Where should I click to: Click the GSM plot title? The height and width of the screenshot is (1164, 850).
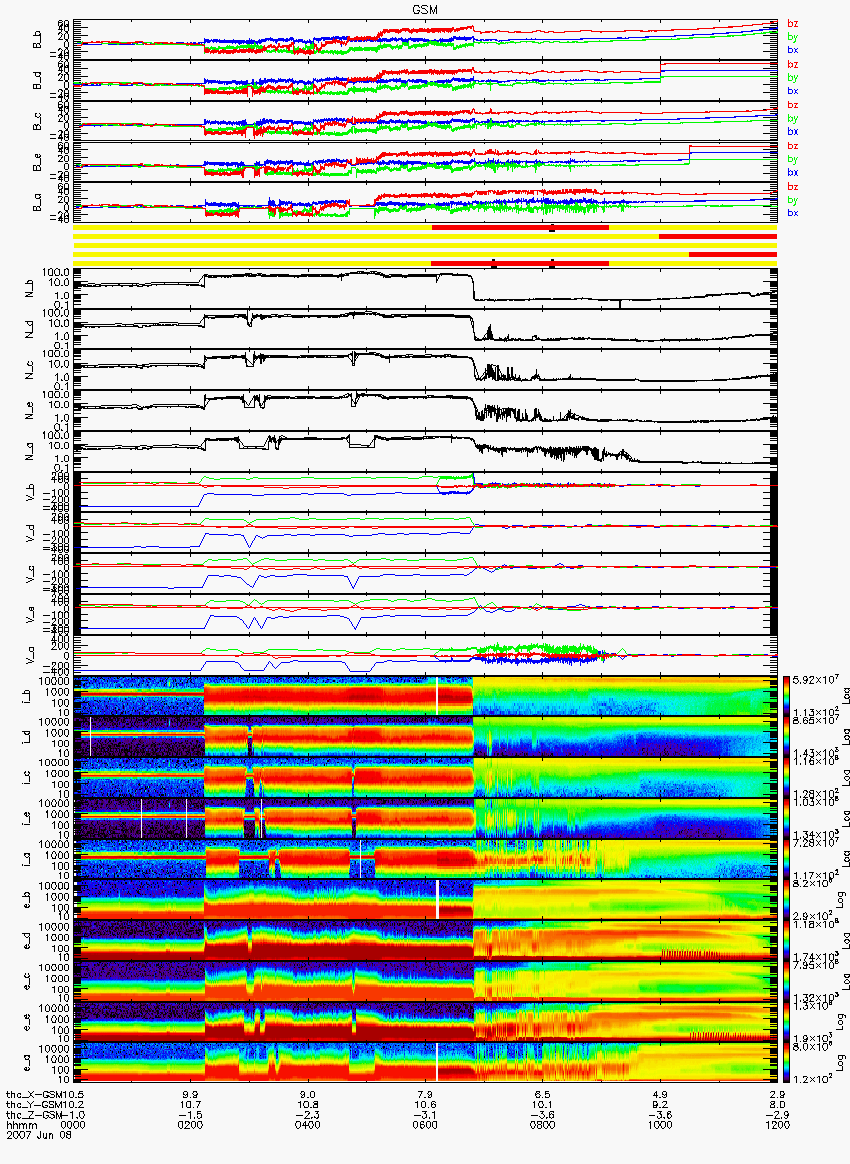pyautogui.click(x=425, y=10)
